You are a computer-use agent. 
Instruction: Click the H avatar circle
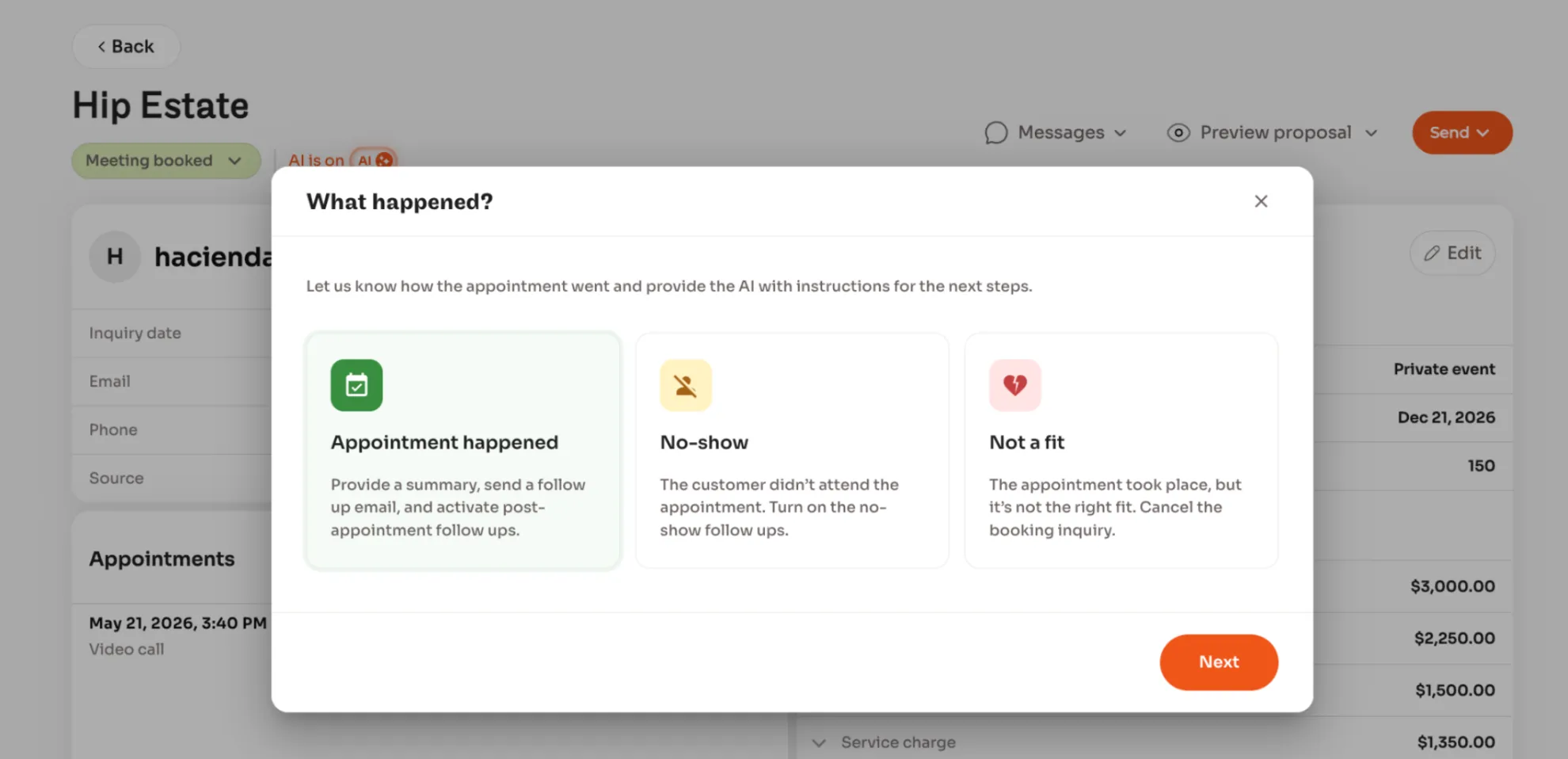pyautogui.click(x=115, y=257)
